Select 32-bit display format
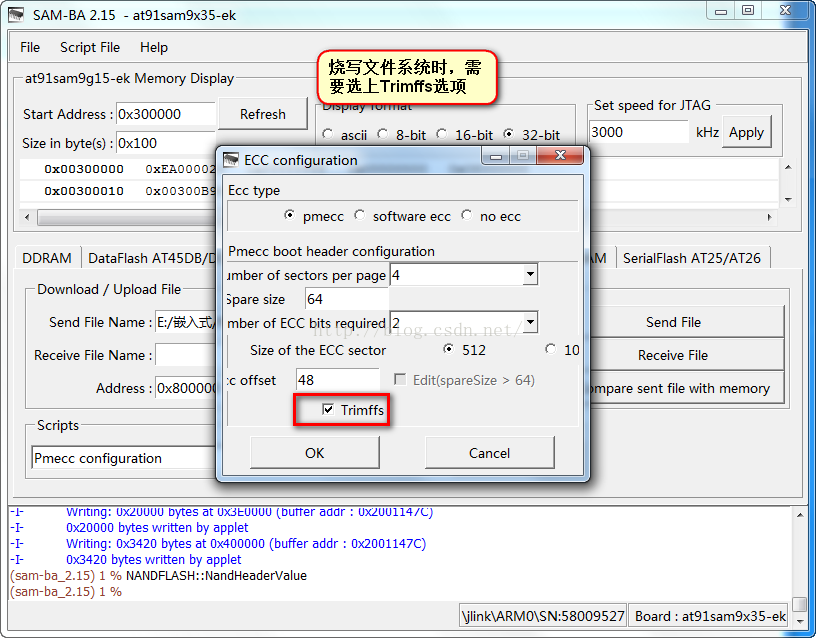The width and height of the screenshot is (816, 638). 508,134
